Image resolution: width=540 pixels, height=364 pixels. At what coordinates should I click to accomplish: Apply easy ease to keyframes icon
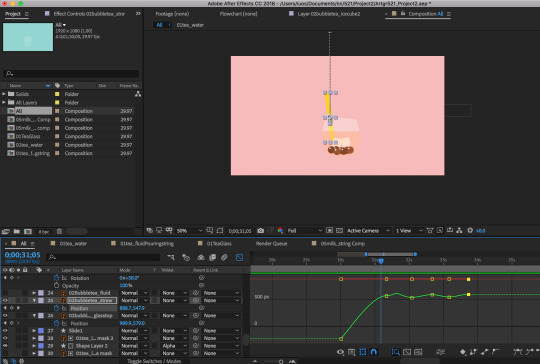518,352
